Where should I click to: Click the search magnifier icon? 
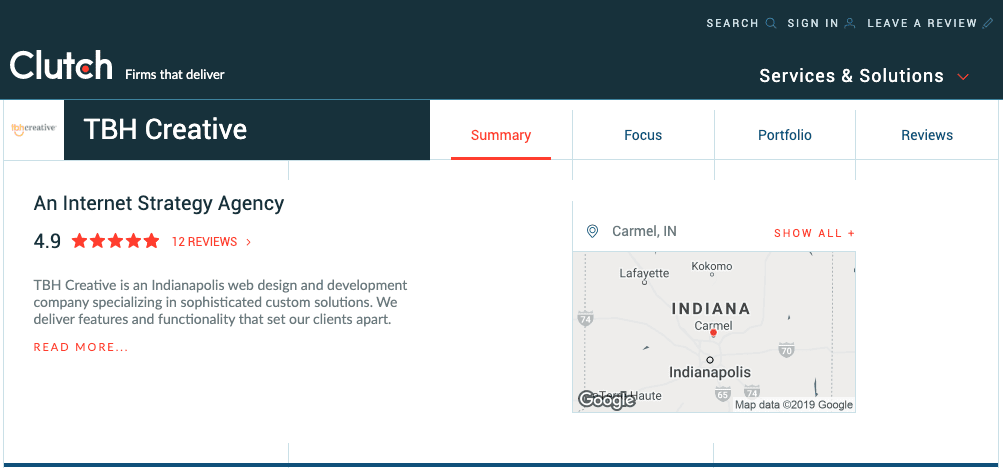pyautogui.click(x=771, y=23)
